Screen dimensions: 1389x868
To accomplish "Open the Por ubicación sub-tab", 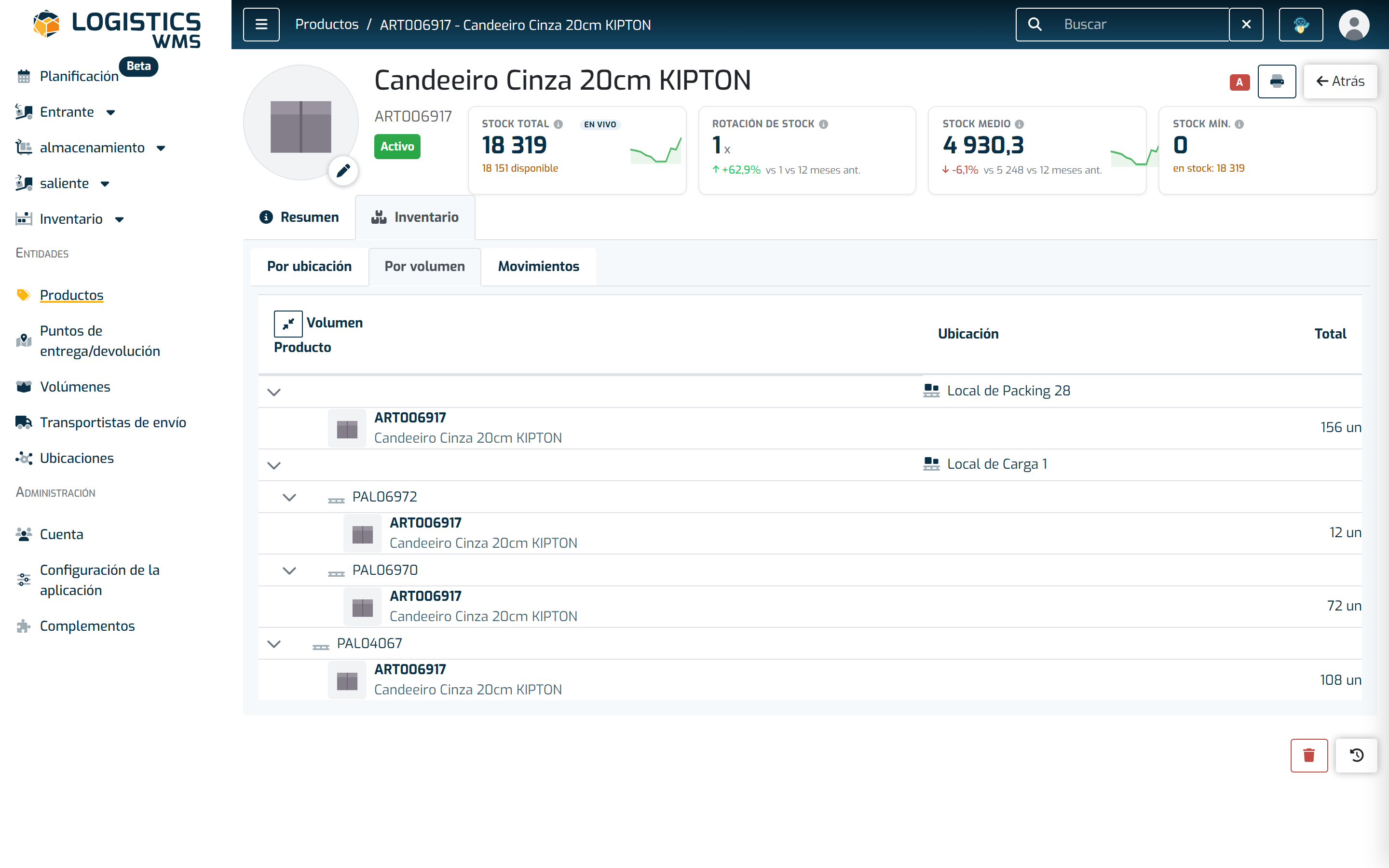I will tap(309, 266).
